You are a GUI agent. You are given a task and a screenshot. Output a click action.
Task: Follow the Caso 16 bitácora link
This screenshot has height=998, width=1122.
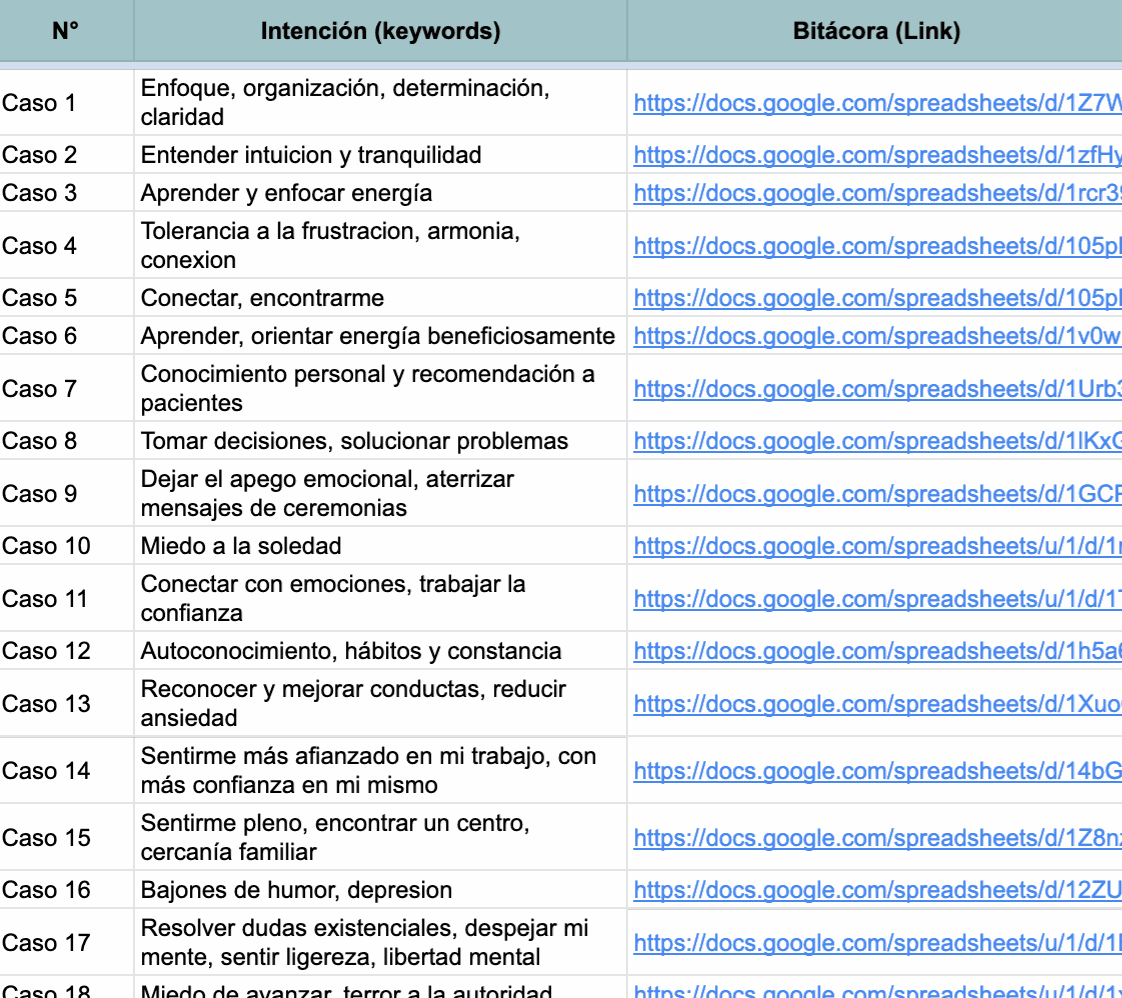pos(877,890)
